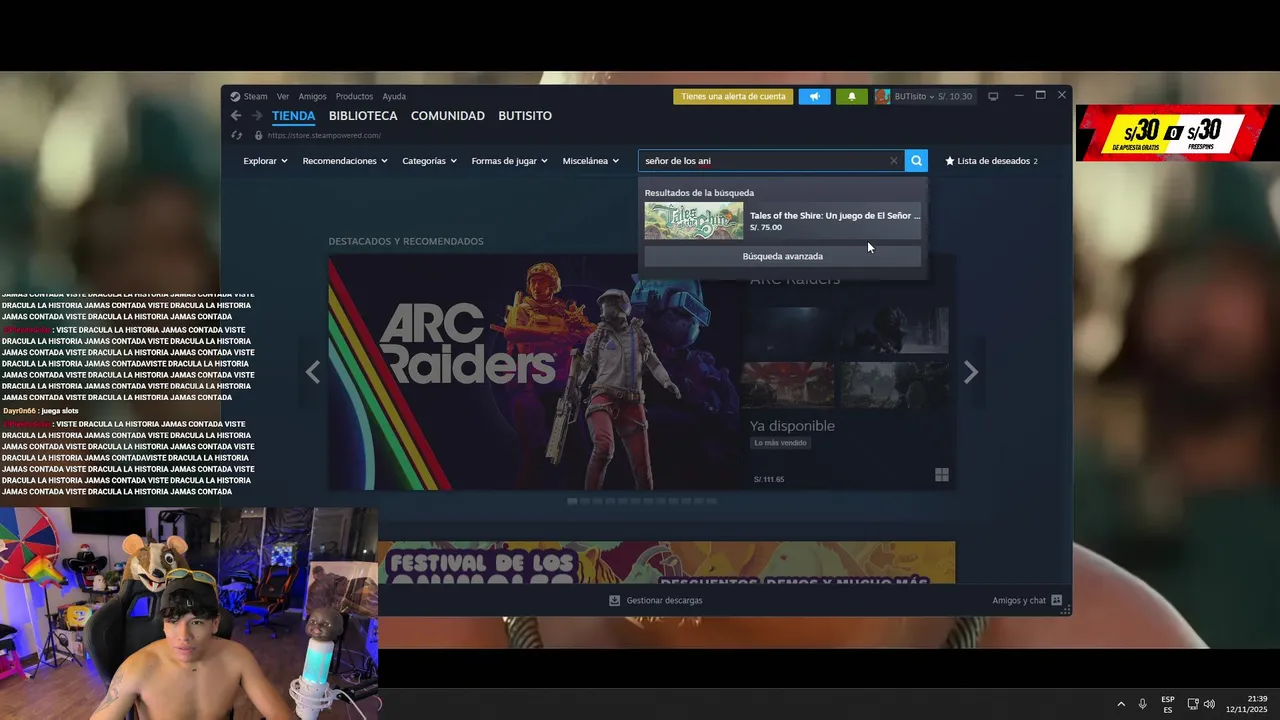Viewport: 1280px width, 720px height.
Task: Click the Tienes una alerta de cuenta button
Action: click(x=733, y=97)
